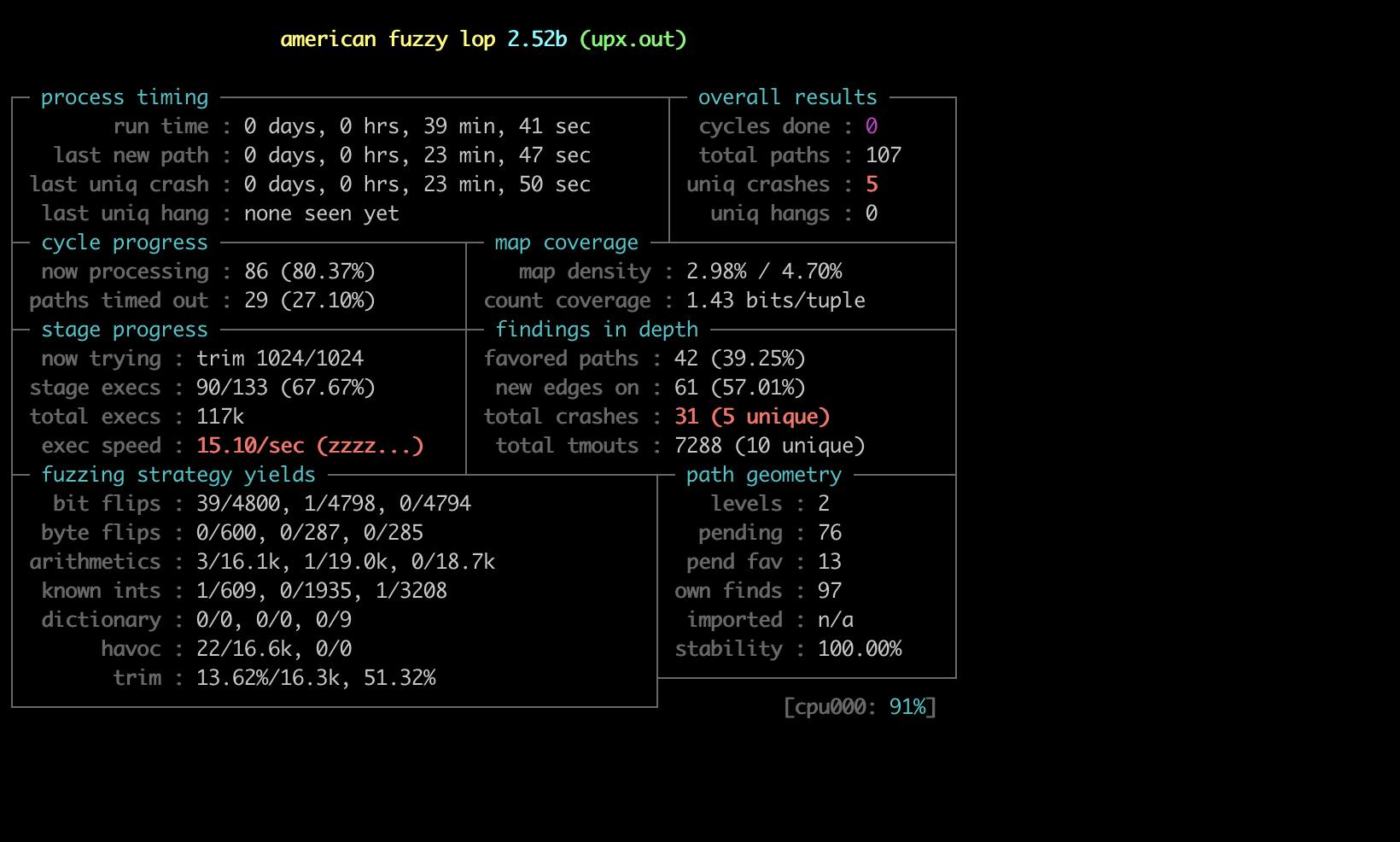Click the total execs value "117k"
The image size is (1400, 842).
(220, 417)
